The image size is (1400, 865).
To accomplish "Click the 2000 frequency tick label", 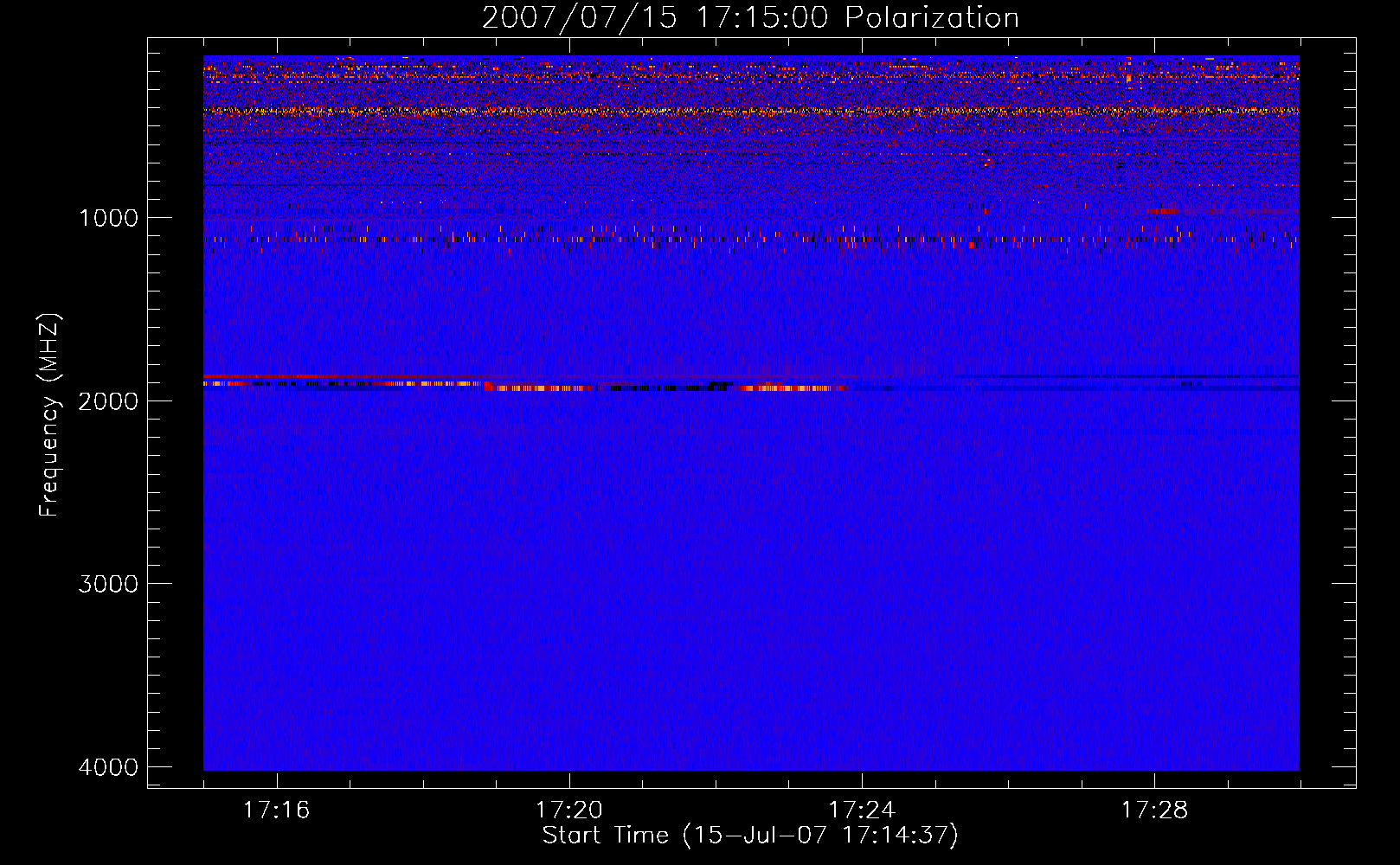I will tap(108, 400).
